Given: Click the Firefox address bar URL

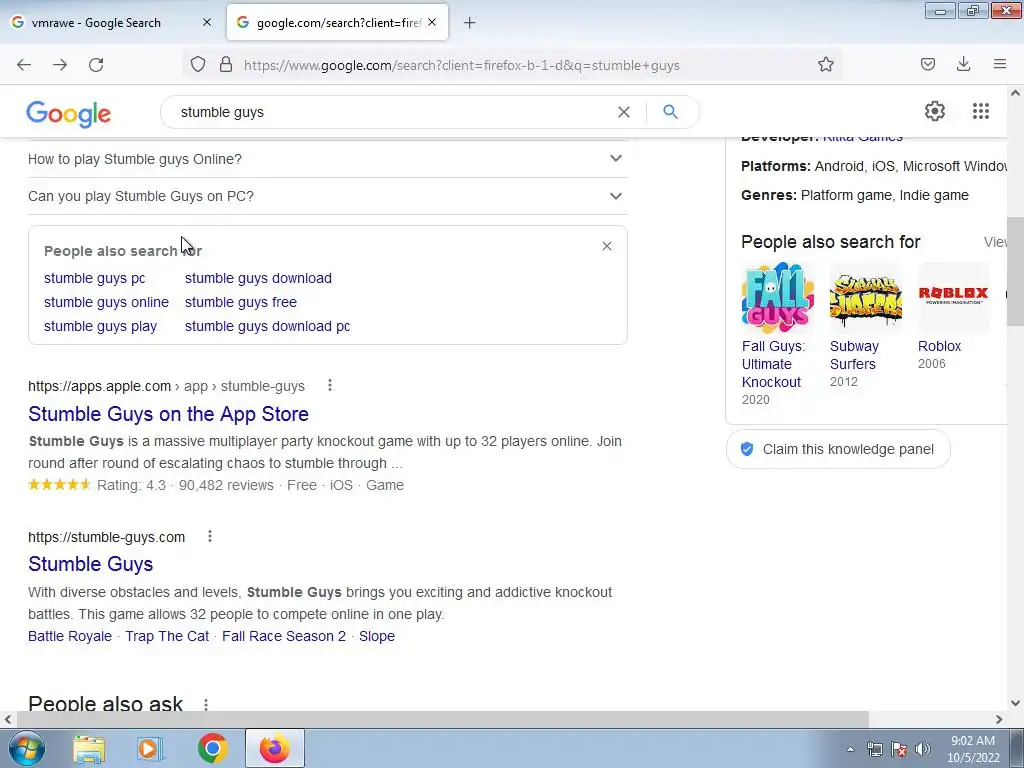Looking at the screenshot, I should tap(461, 65).
